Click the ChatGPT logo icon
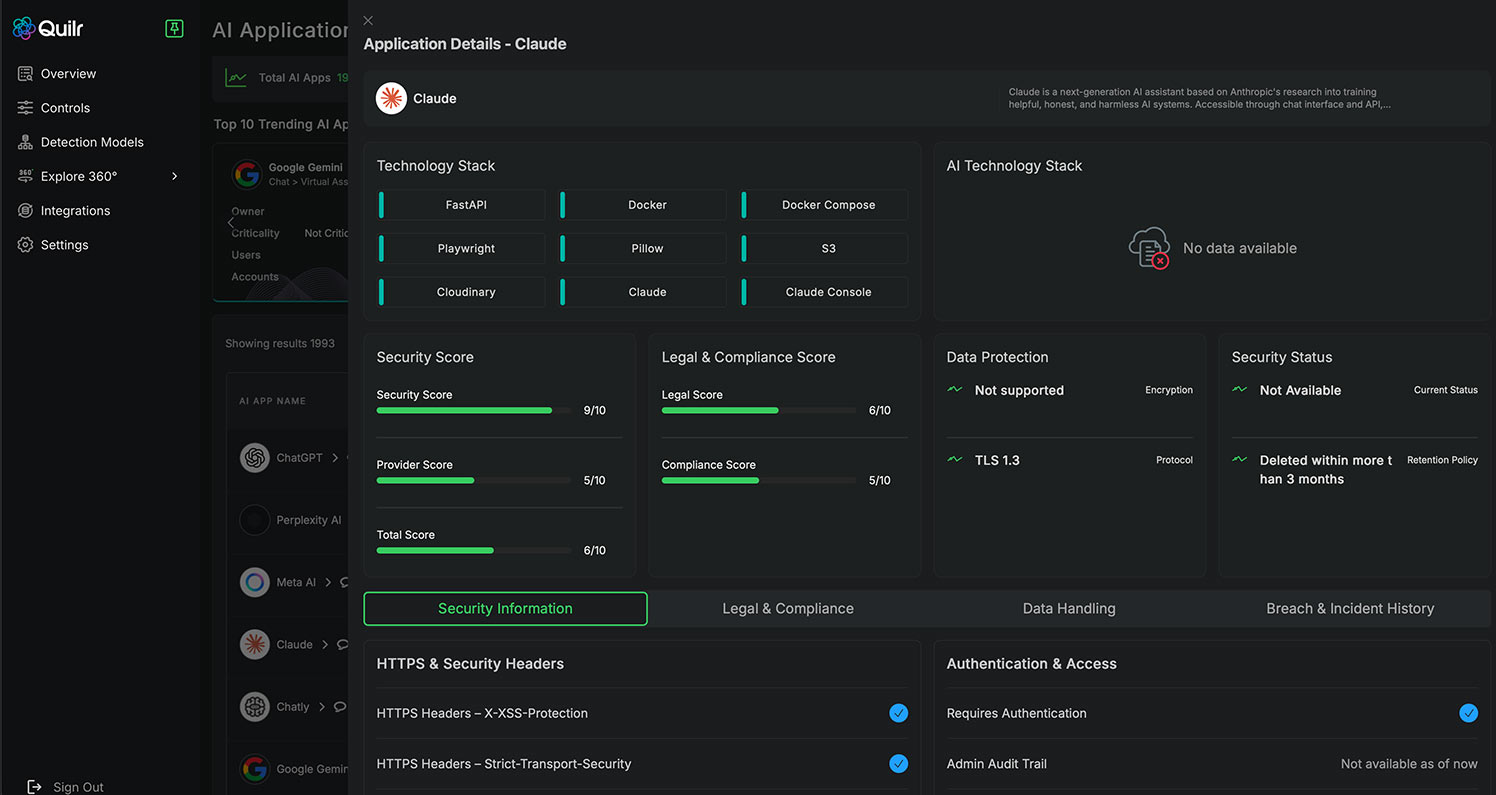Image resolution: width=1496 pixels, height=795 pixels. [x=255, y=458]
